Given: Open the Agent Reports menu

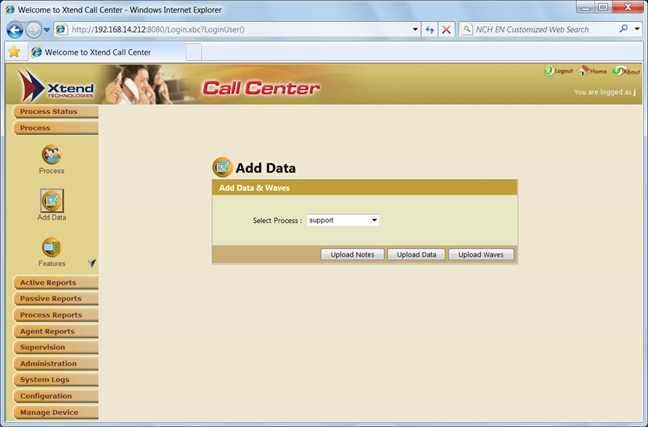Looking at the screenshot, I should (55, 332).
